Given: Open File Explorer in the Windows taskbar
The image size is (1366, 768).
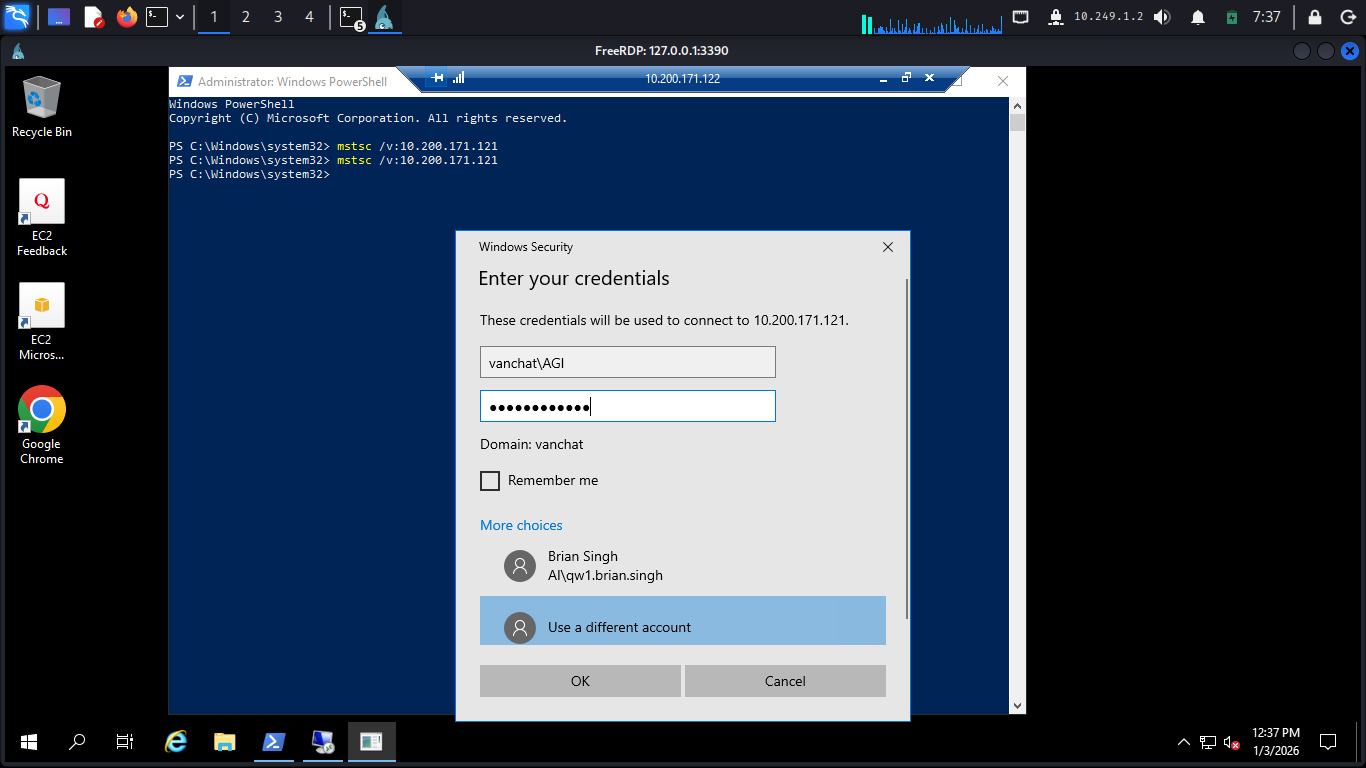Looking at the screenshot, I should (x=224, y=741).
